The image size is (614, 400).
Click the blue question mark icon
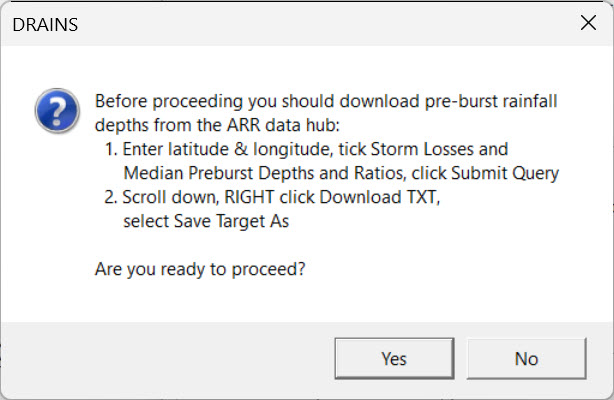click(x=57, y=111)
